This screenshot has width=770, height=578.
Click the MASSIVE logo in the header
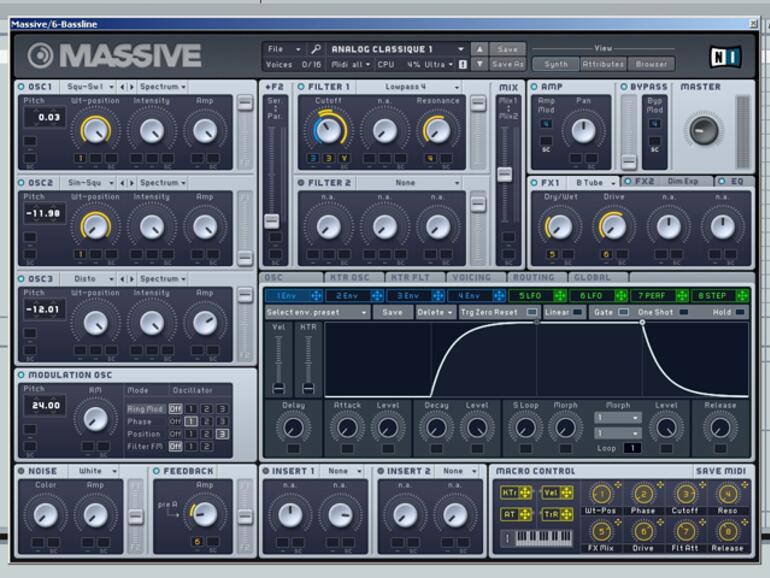(x=114, y=55)
